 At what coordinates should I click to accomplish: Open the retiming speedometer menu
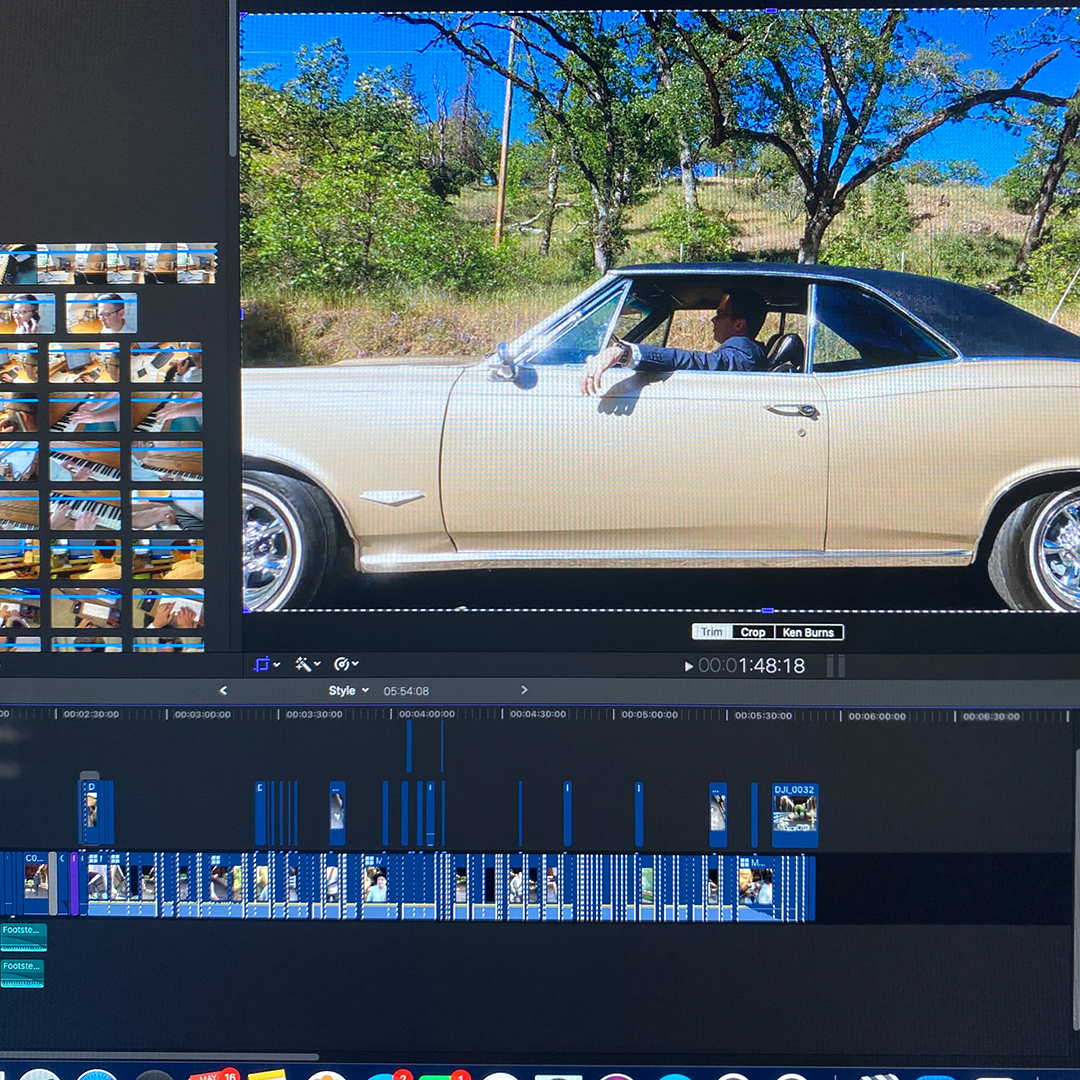point(346,664)
